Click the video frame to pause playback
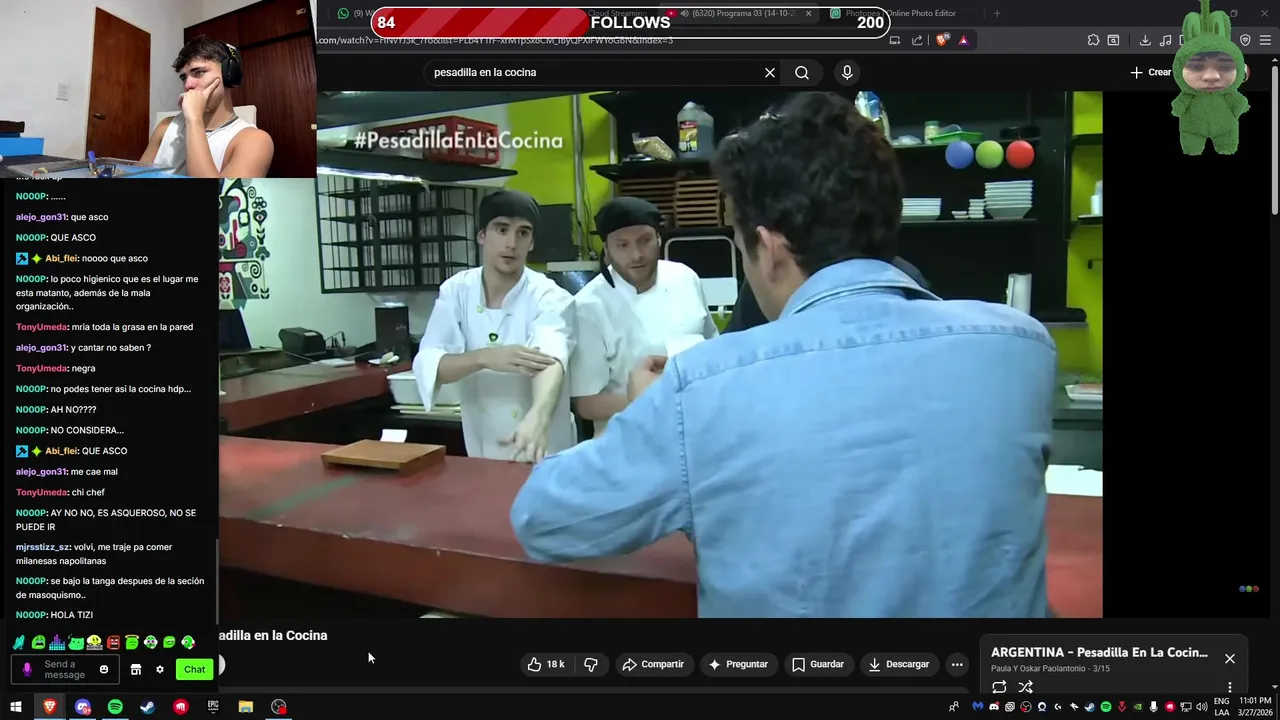 tap(661, 354)
